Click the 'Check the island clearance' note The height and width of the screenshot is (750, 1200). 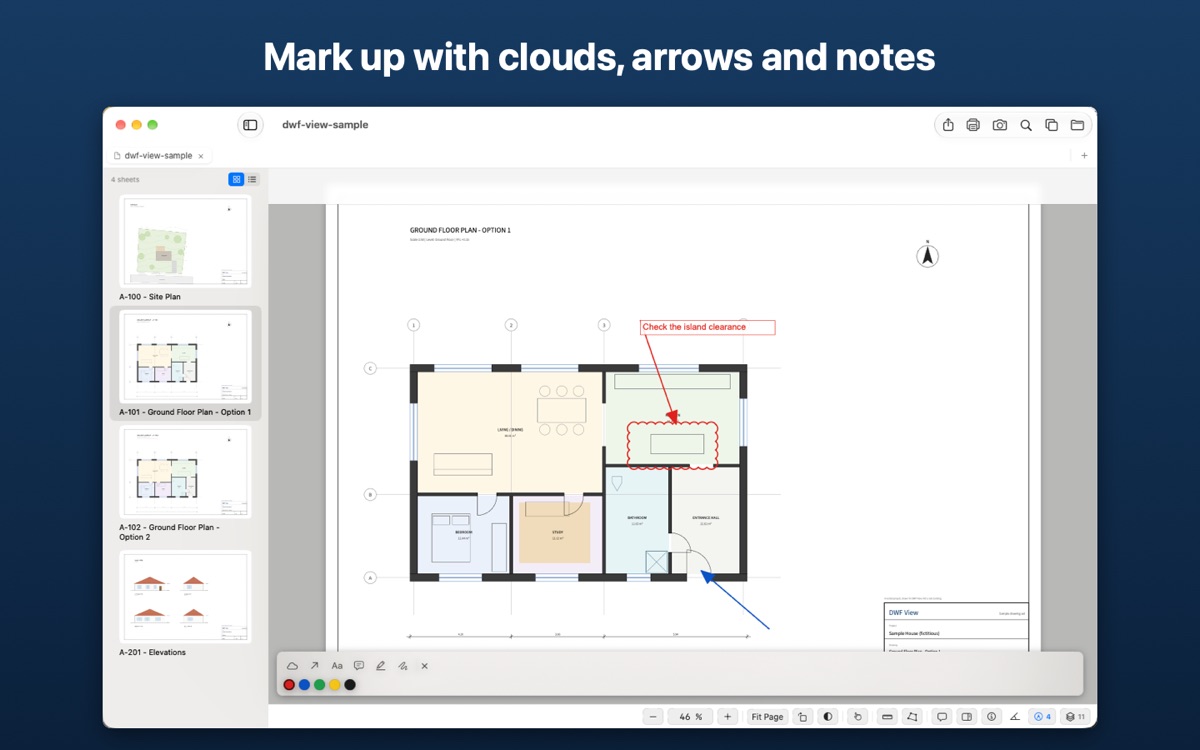(707, 327)
